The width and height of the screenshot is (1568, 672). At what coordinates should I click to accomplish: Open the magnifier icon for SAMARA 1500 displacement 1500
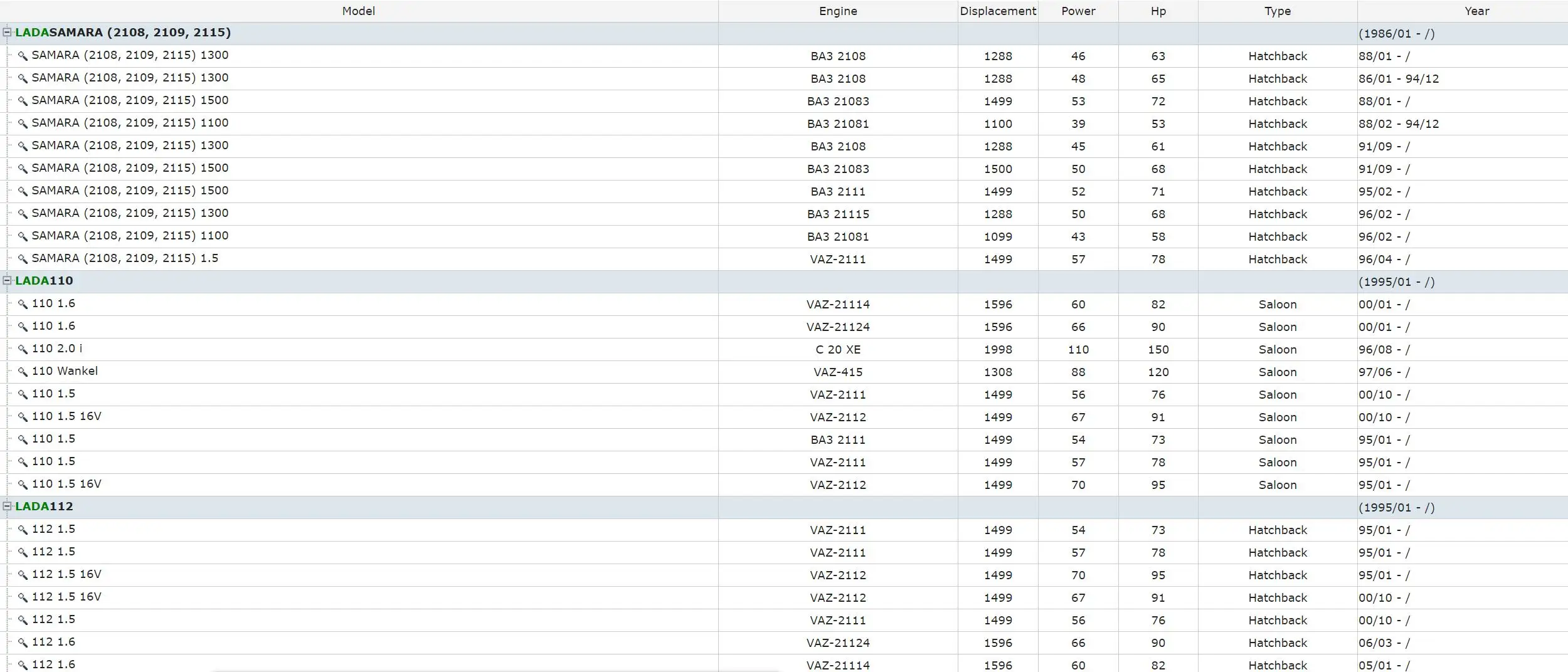click(23, 169)
